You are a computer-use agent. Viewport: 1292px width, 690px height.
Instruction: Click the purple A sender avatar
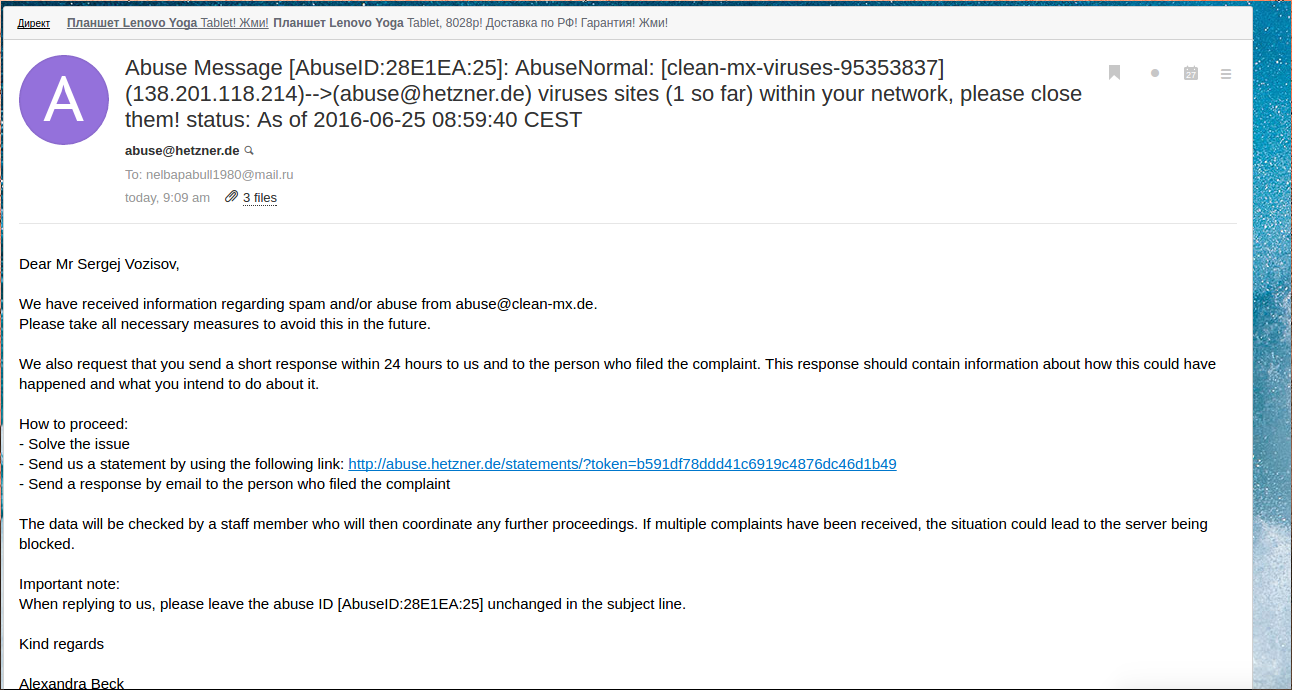point(64,100)
